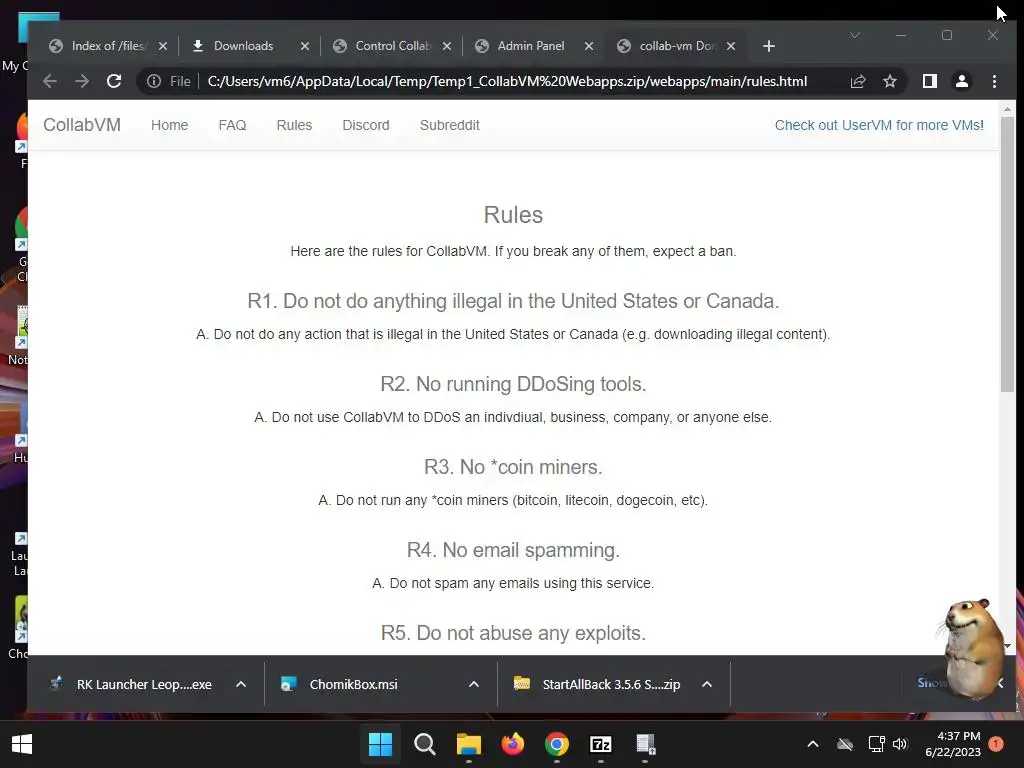Reload the page with the refresh icon
The height and width of the screenshot is (768, 1024).
(114, 81)
